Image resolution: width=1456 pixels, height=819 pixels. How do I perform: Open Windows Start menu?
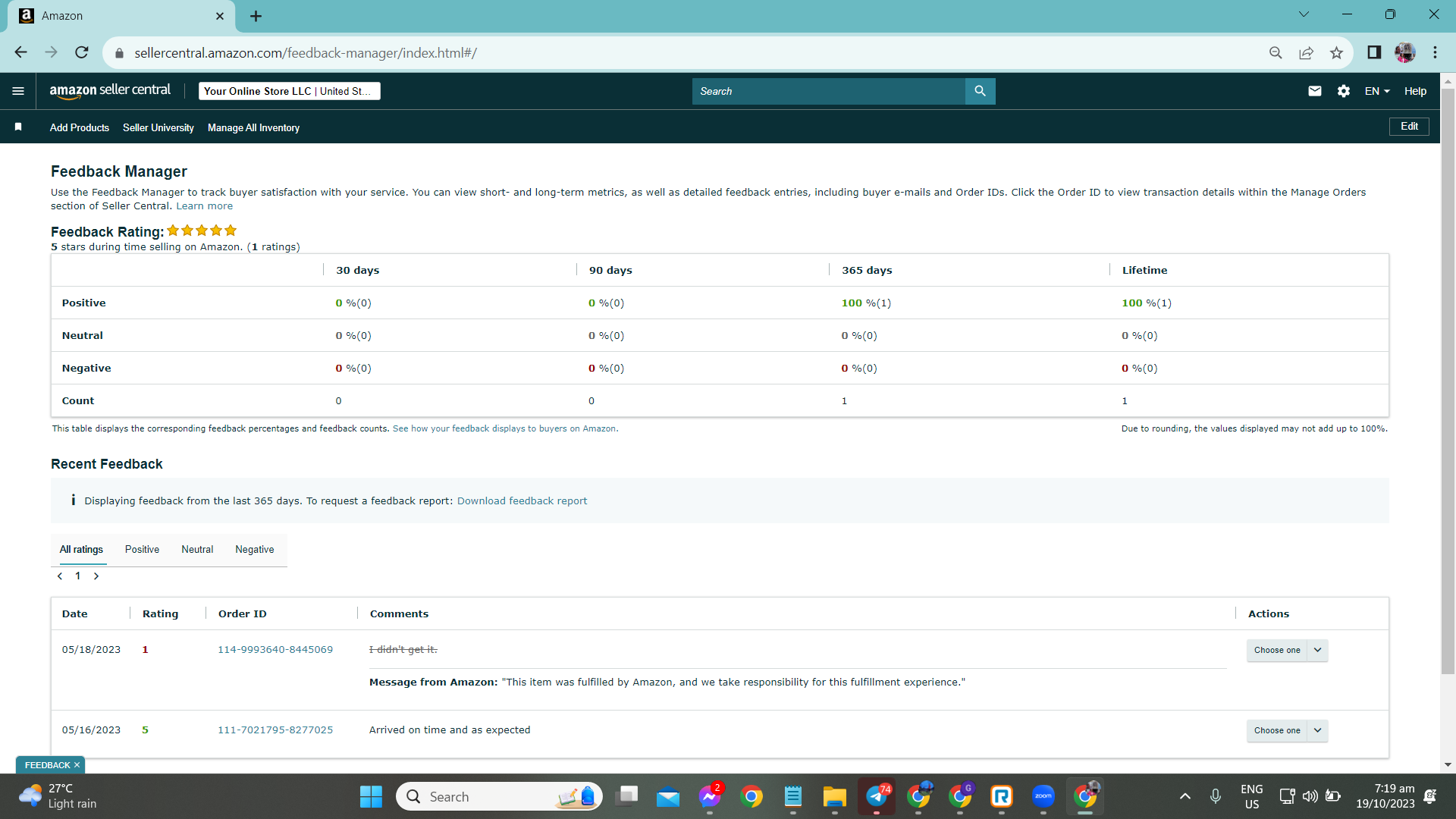pos(371,796)
